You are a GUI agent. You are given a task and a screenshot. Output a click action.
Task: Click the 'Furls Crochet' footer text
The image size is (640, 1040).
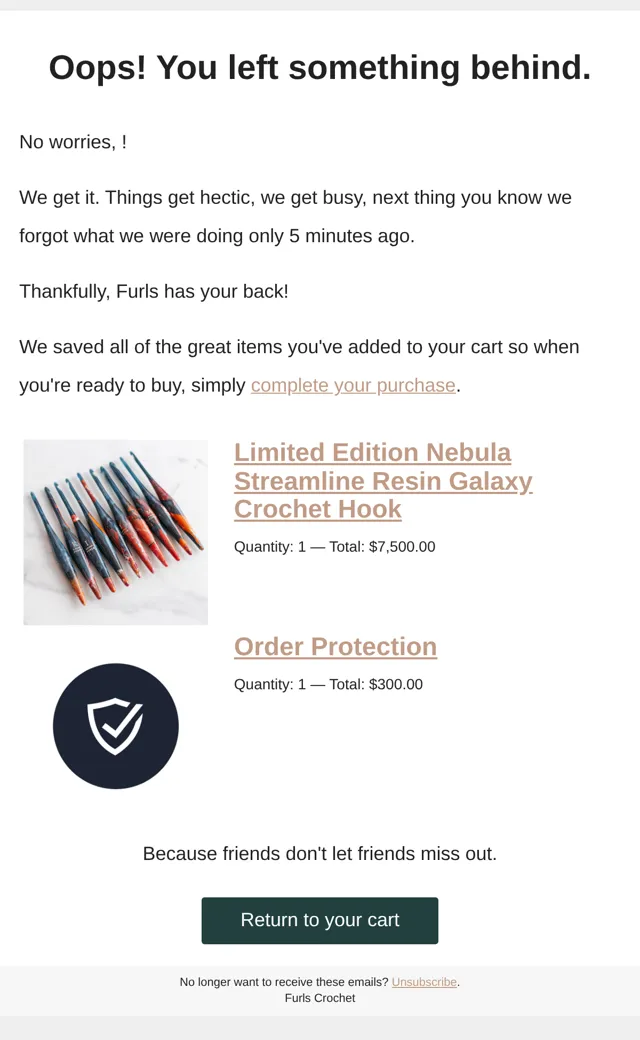(x=320, y=998)
